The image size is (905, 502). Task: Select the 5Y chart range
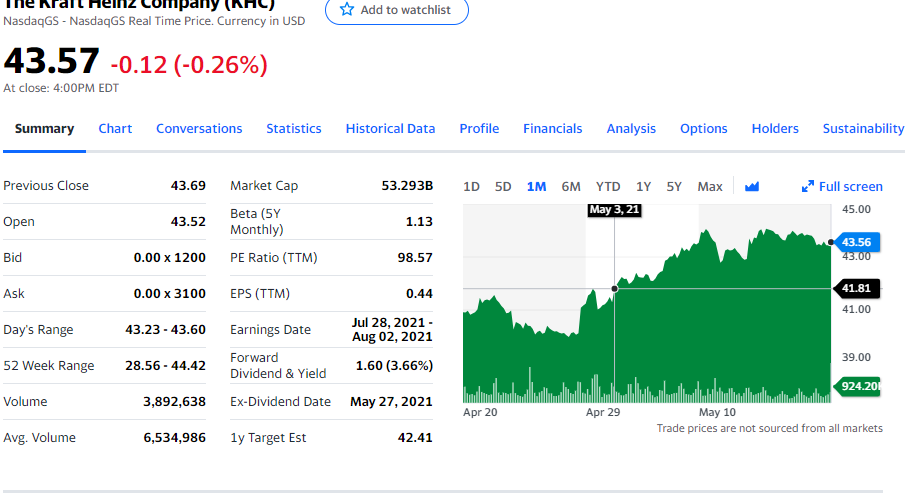tap(674, 186)
